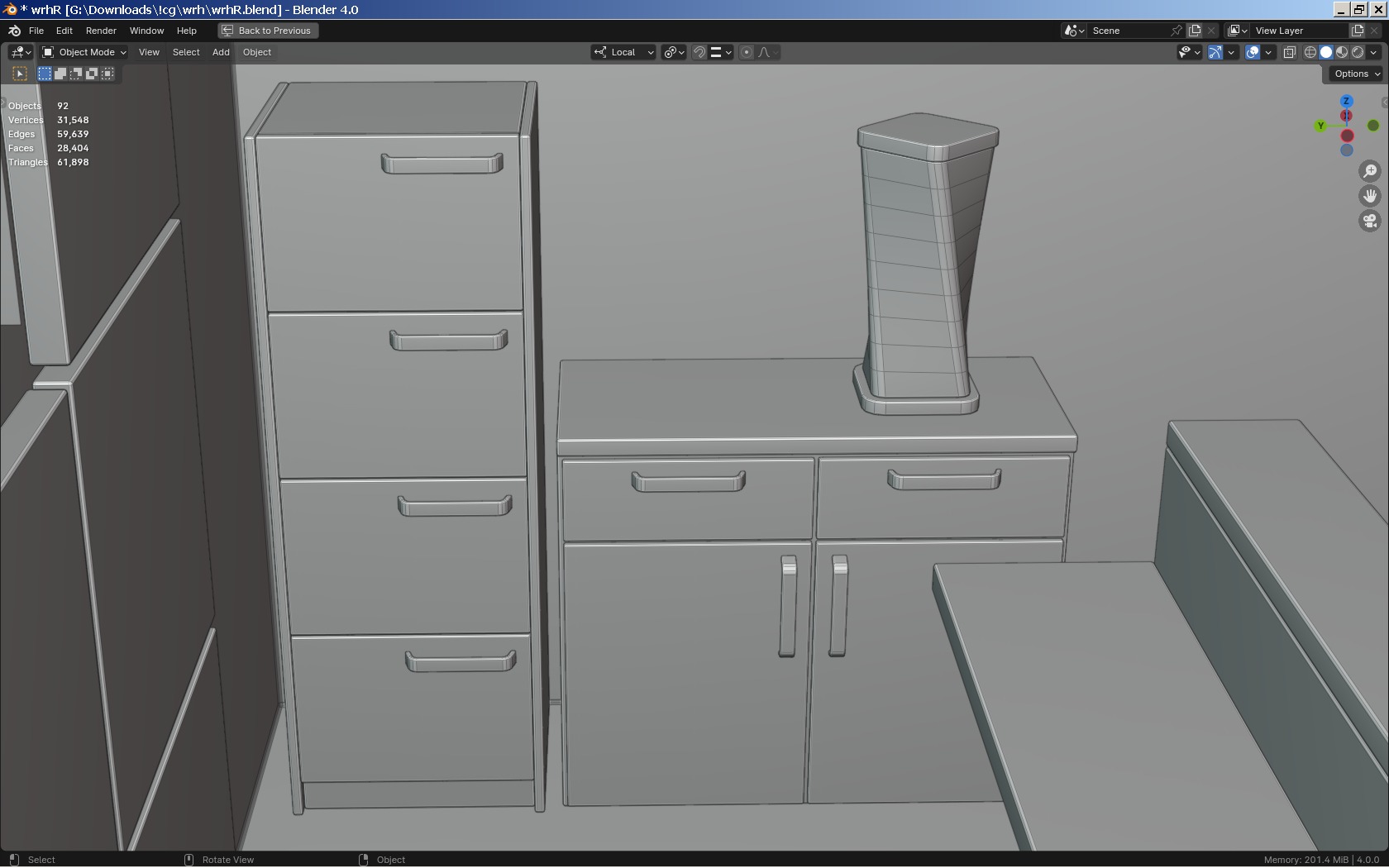Open the view layer browse dropdown
Screen dimensions: 1389x868
1237,31
